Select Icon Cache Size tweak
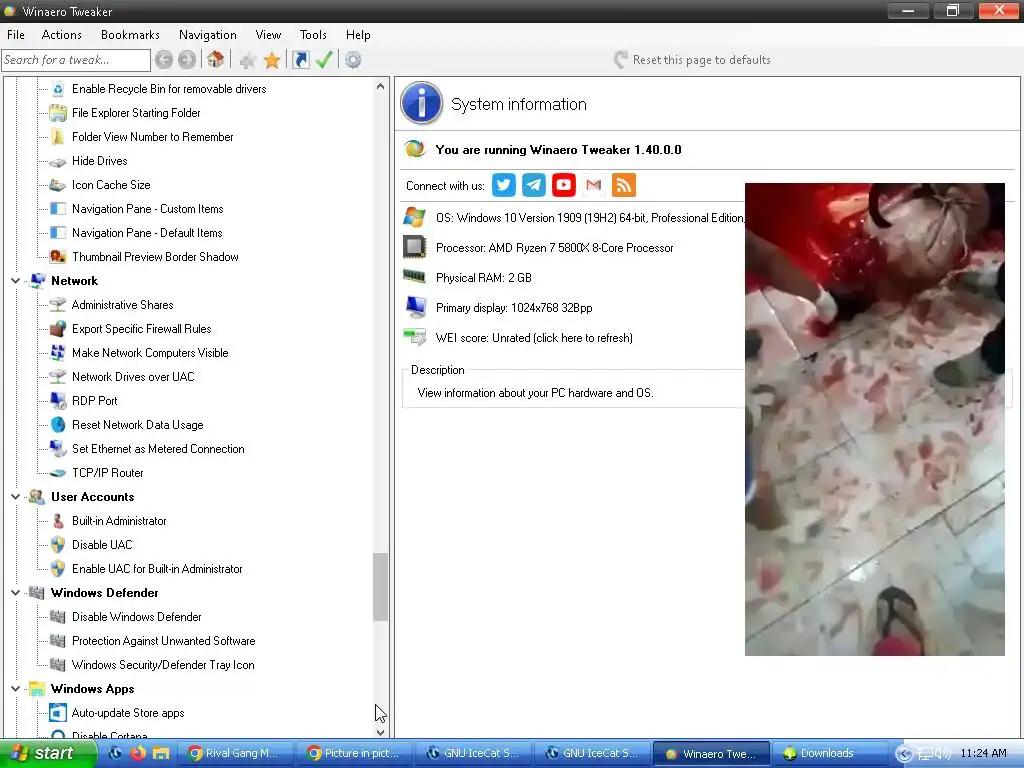Image resolution: width=1024 pixels, height=768 pixels. [111, 185]
